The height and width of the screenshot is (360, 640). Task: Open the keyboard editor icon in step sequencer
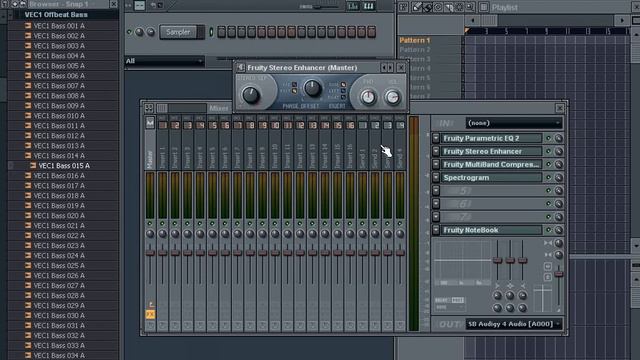[368, 6]
